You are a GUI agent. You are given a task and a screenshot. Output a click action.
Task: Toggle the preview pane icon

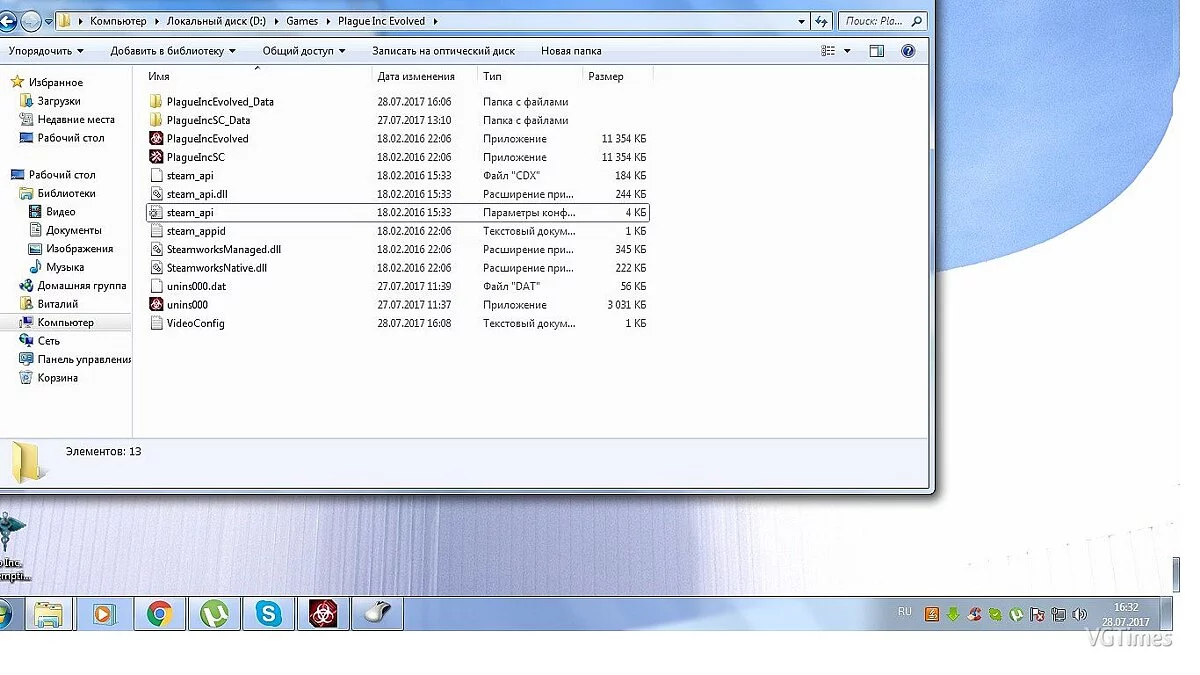tap(876, 51)
